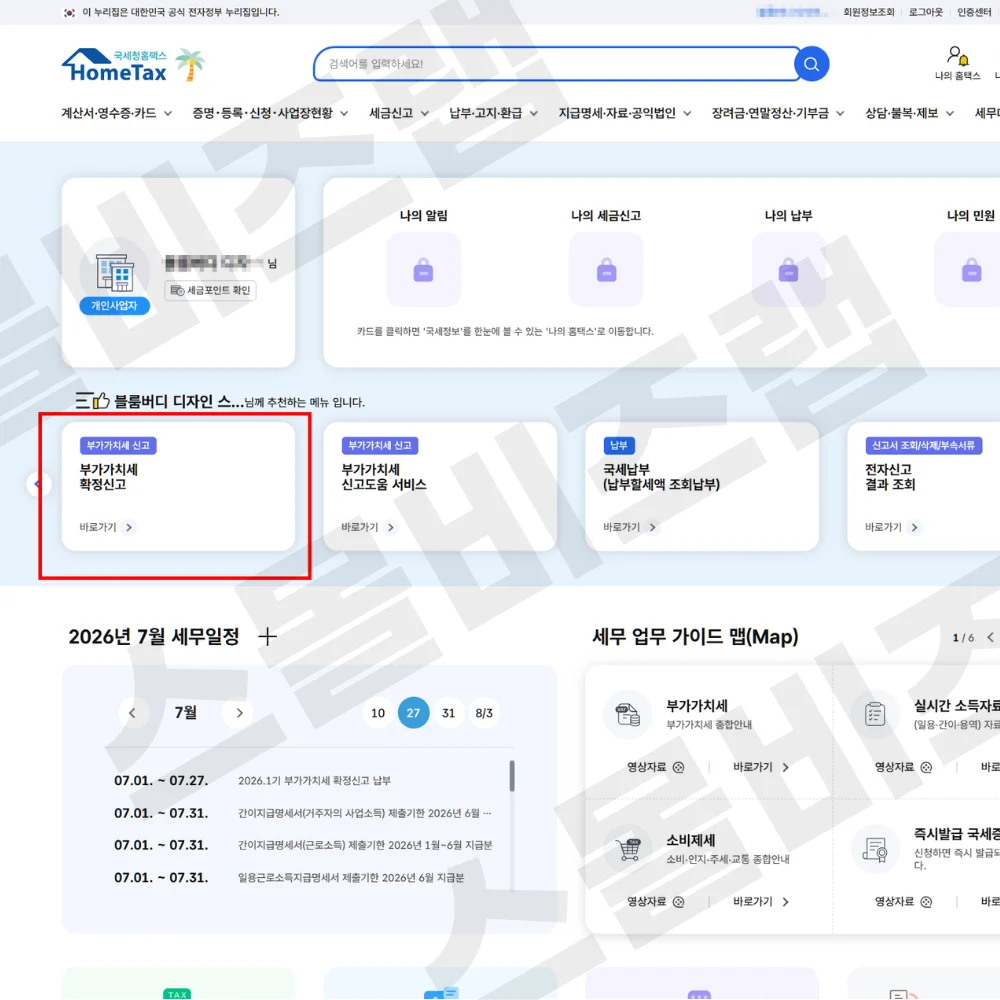
Task: Open 부가가치세 신고도움 서비스 card
Action: (440, 486)
